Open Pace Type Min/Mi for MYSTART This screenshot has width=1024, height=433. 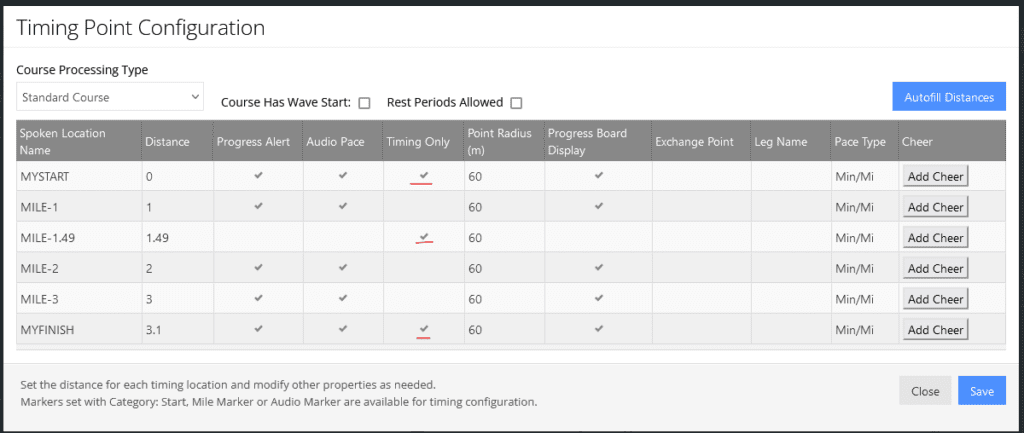tap(854, 176)
